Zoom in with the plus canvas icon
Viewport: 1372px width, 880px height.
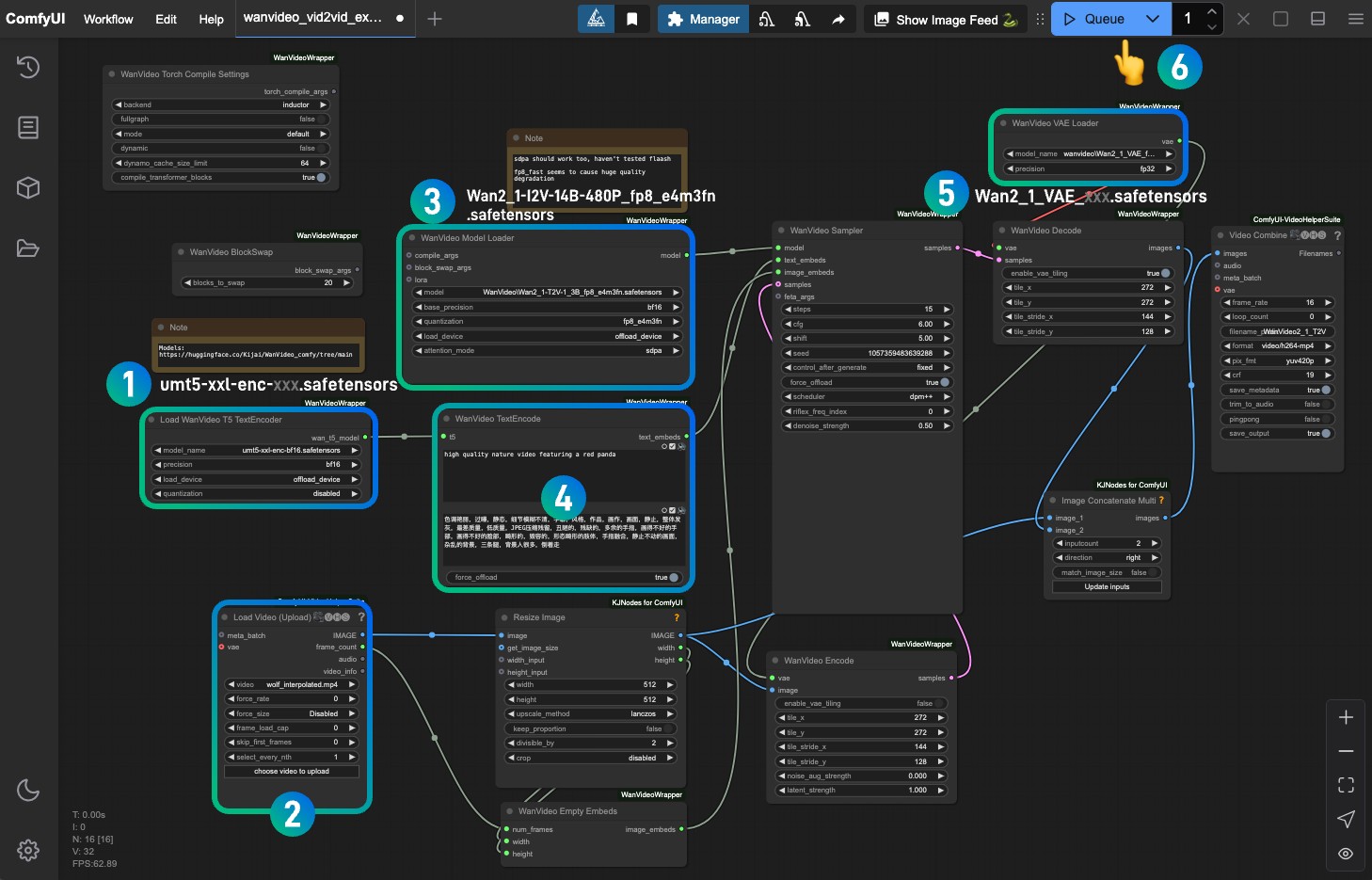(x=1346, y=717)
